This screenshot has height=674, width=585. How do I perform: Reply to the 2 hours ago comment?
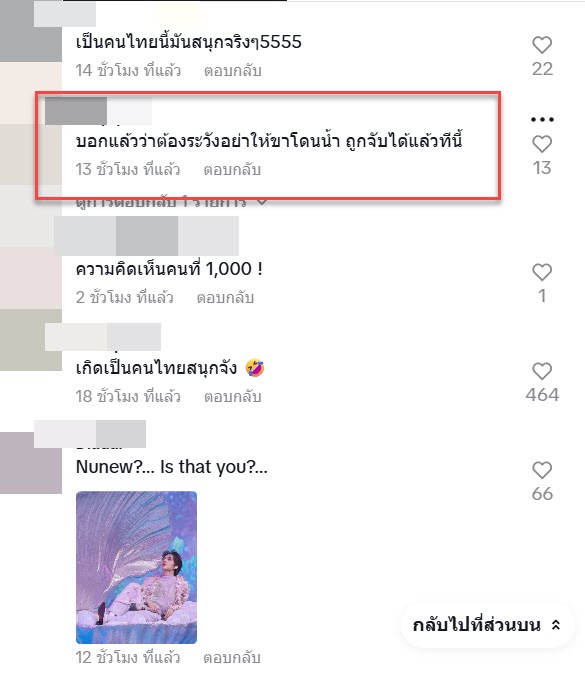[225, 297]
